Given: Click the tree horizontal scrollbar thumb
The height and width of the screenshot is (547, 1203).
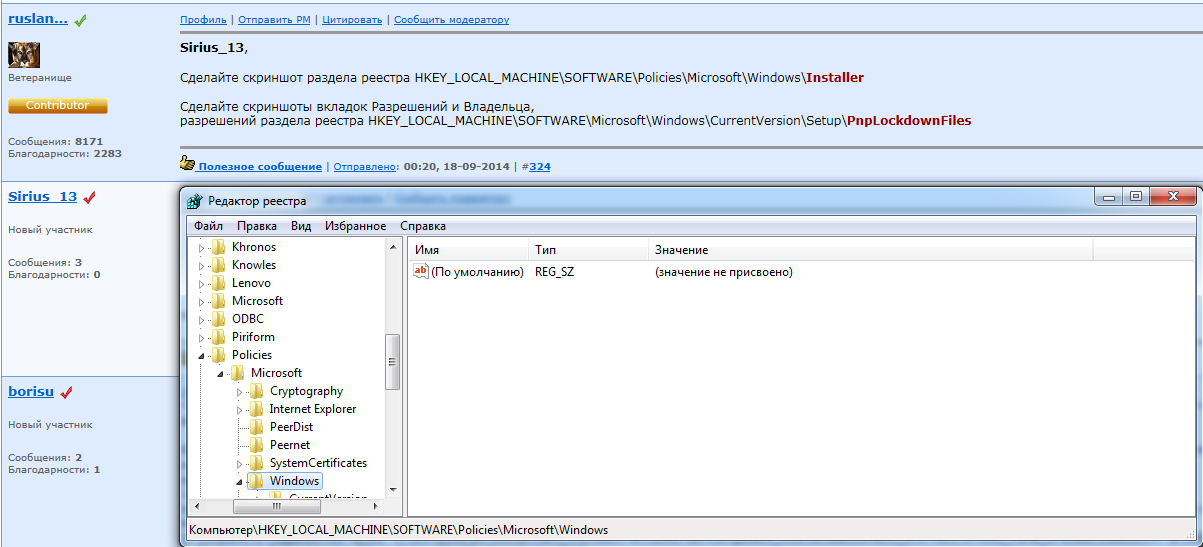Looking at the screenshot, I should click(276, 506).
